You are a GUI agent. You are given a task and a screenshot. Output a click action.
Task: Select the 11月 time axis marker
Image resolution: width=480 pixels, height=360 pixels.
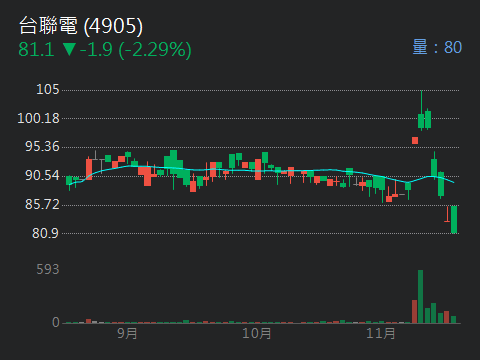(x=380, y=333)
